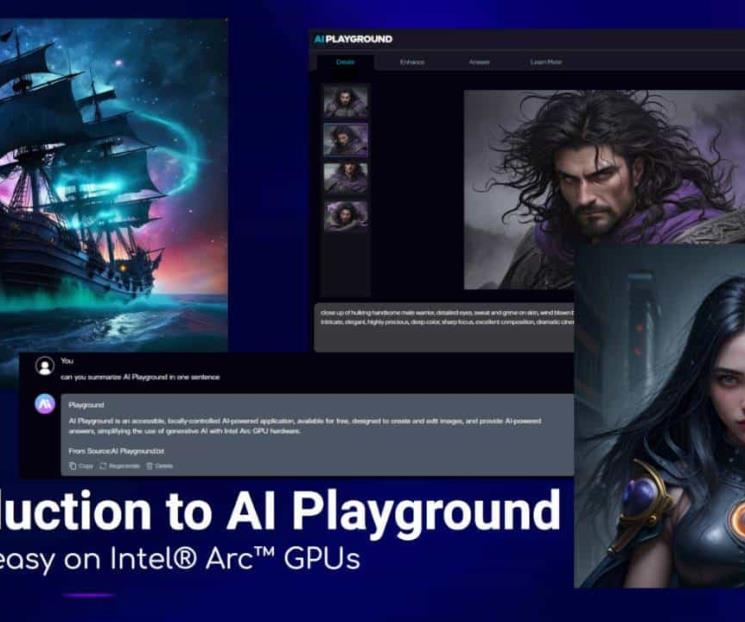Click the dark-haired woman artwork
The image size is (745, 622).
point(659,416)
